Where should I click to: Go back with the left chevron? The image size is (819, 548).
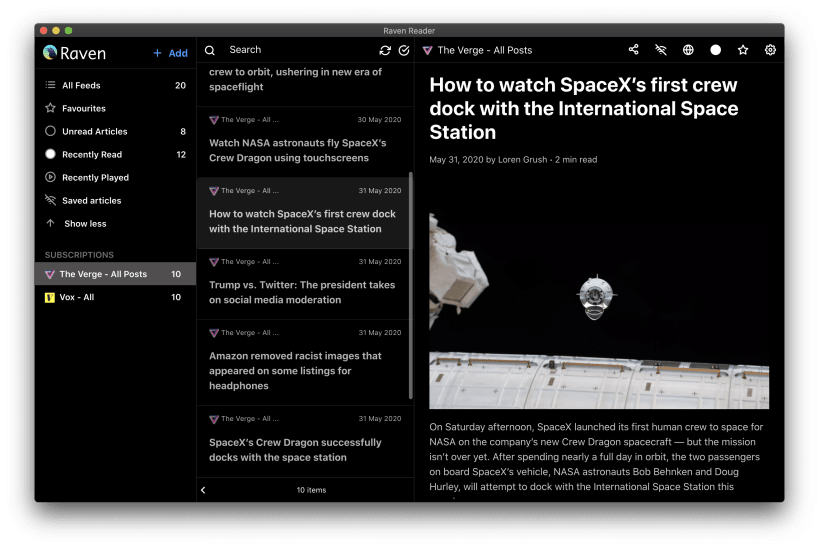tap(203, 490)
